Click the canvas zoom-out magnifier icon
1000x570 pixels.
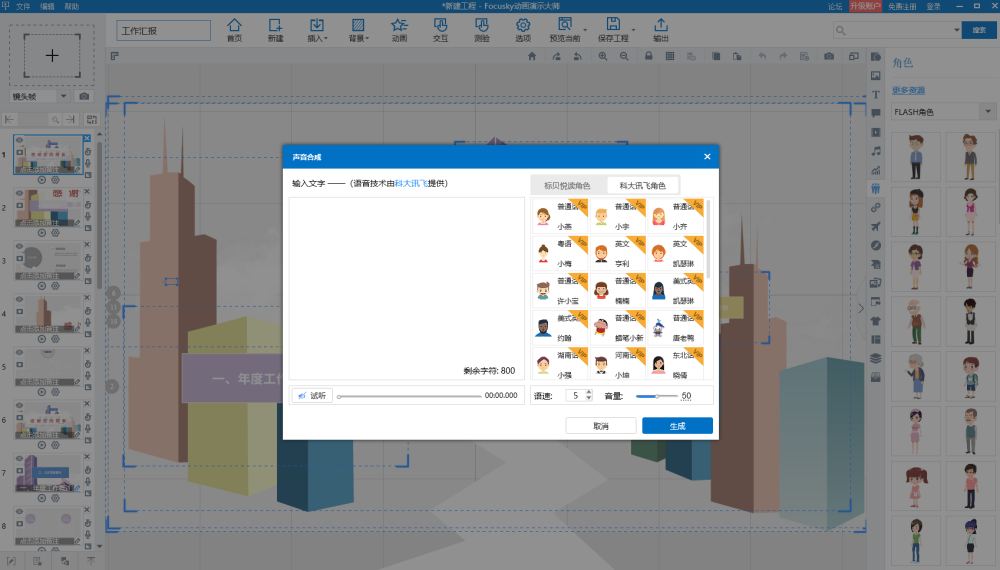[624, 56]
